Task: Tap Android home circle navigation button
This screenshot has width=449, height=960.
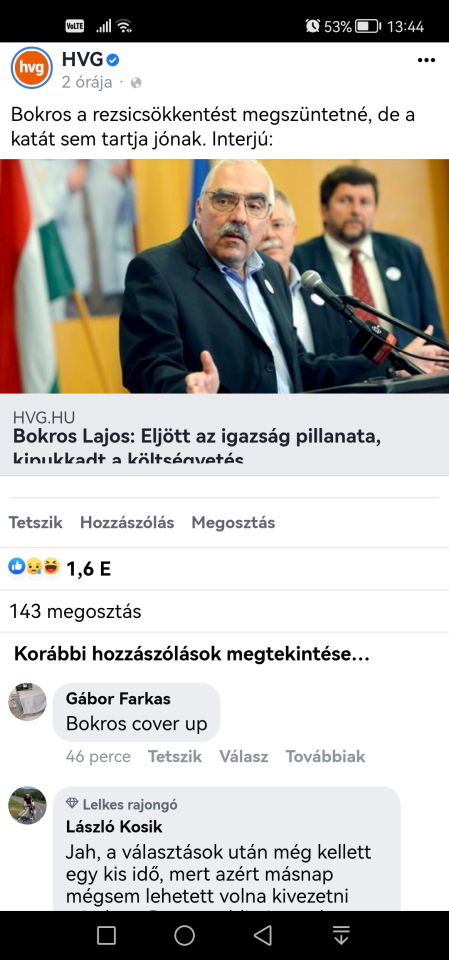Action: pyautogui.click(x=184, y=935)
